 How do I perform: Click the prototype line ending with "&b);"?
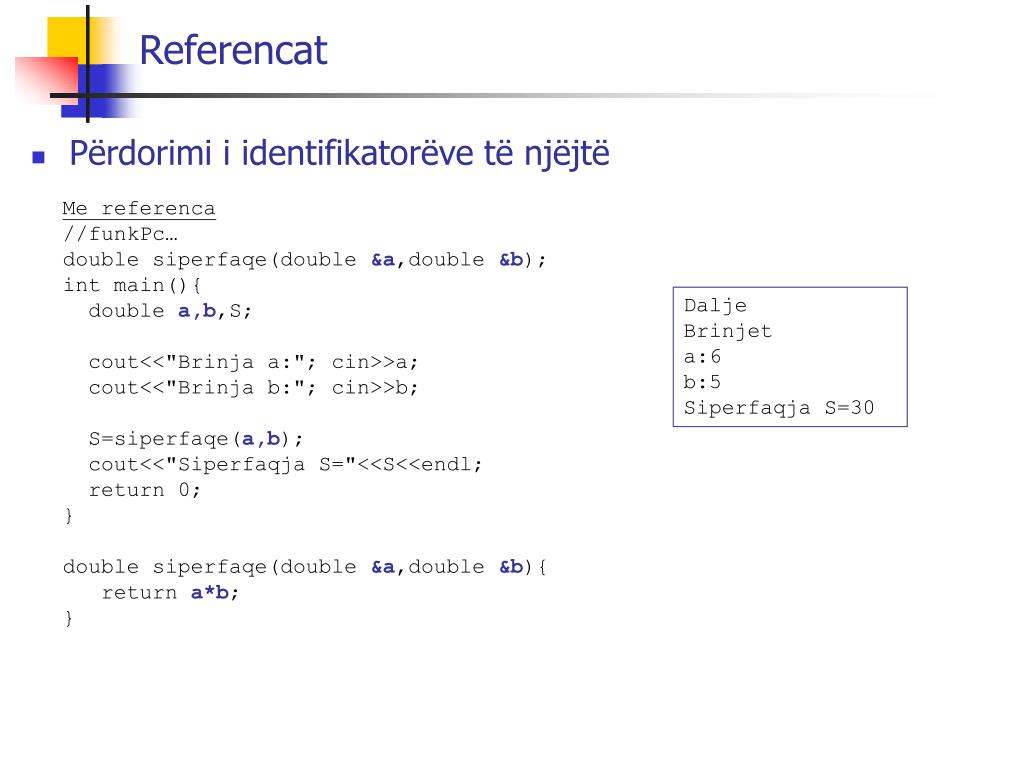tap(304, 260)
